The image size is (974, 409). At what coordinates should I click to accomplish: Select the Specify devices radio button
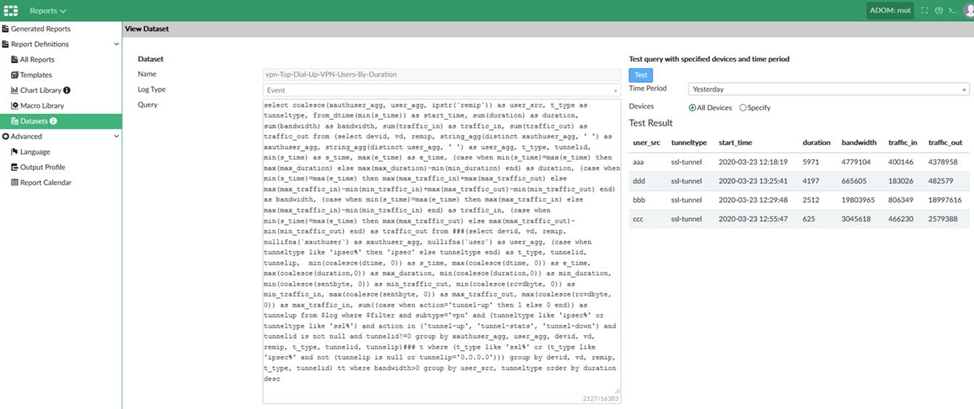point(743,107)
